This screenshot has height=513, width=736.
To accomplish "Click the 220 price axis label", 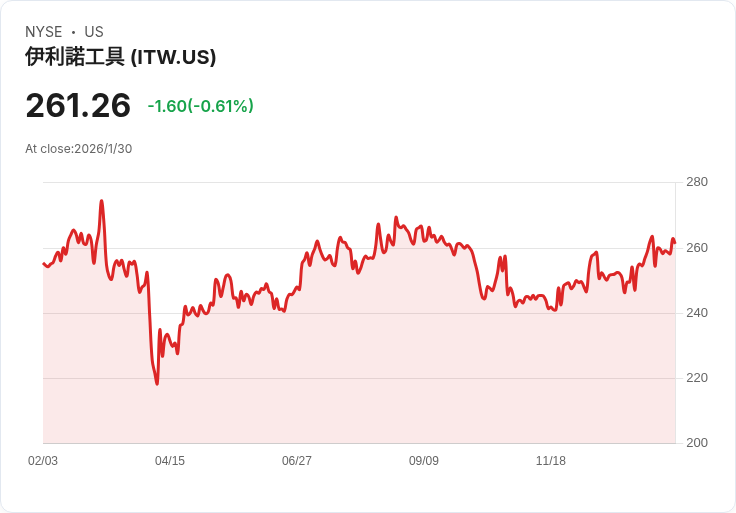I will point(697,378).
